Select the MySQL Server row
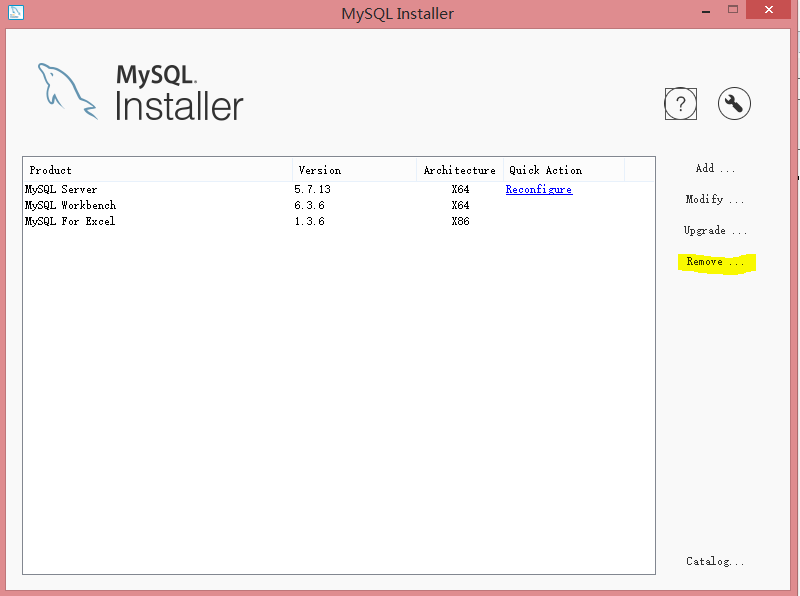Screen dimensions: 800x596 [x=339, y=189]
